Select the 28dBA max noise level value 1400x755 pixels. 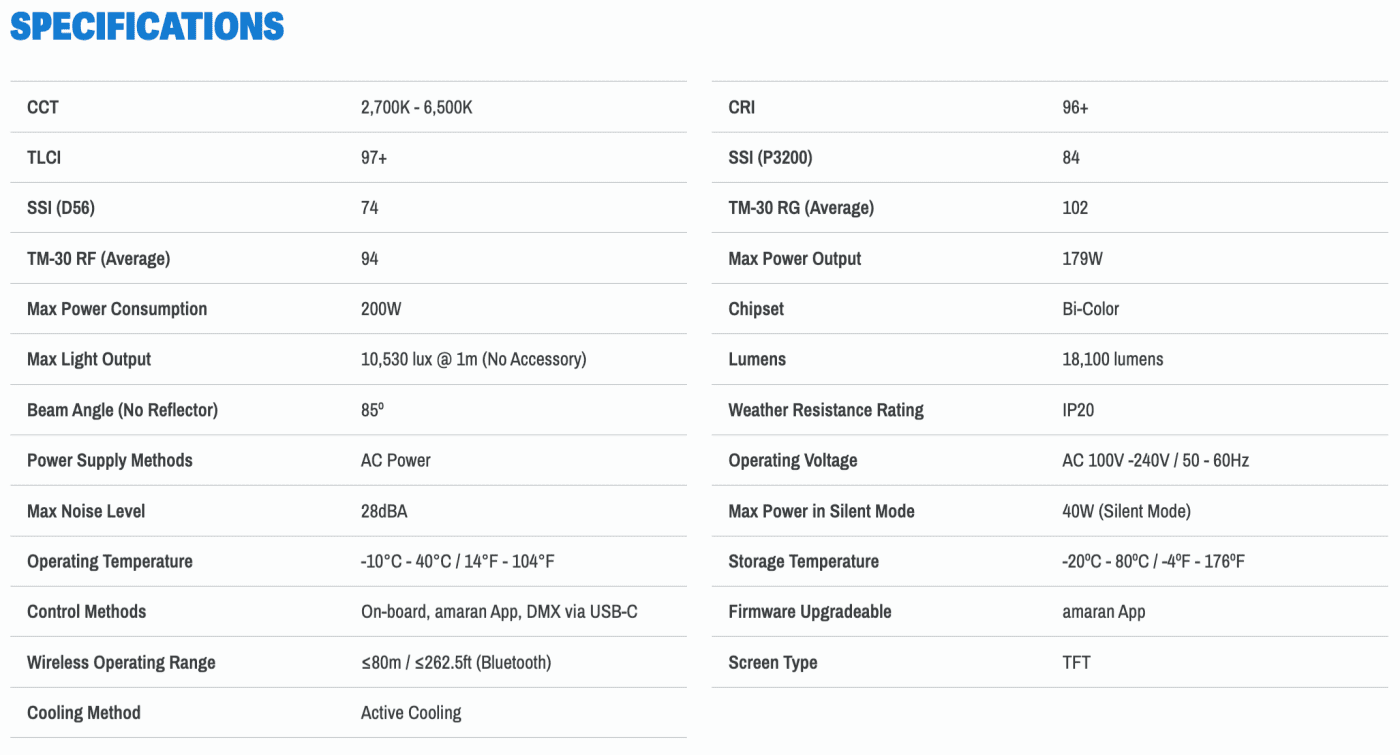[x=384, y=511]
